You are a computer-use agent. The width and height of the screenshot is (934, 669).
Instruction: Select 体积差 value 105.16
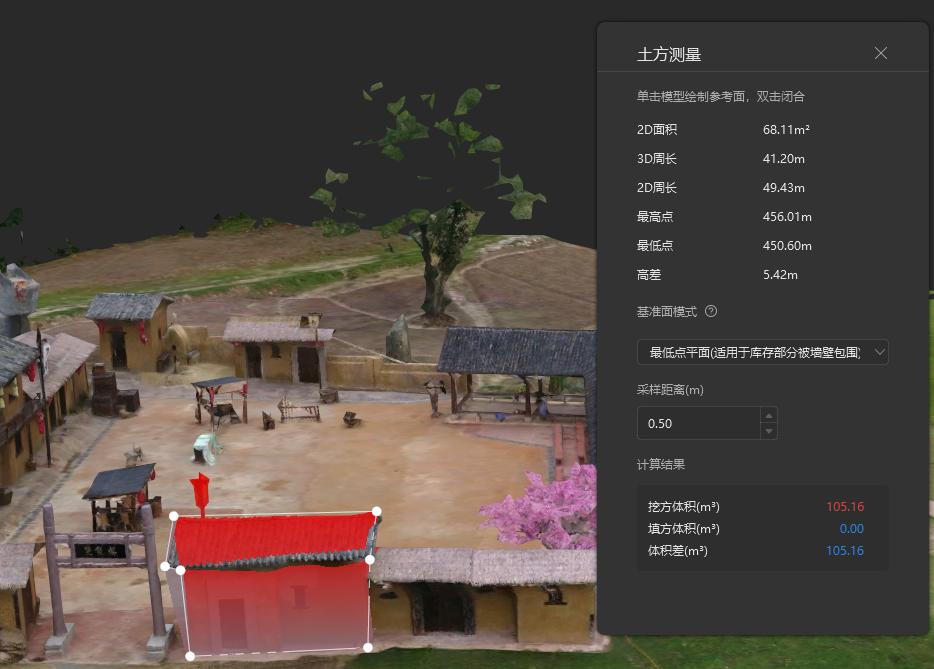pyautogui.click(x=845, y=550)
